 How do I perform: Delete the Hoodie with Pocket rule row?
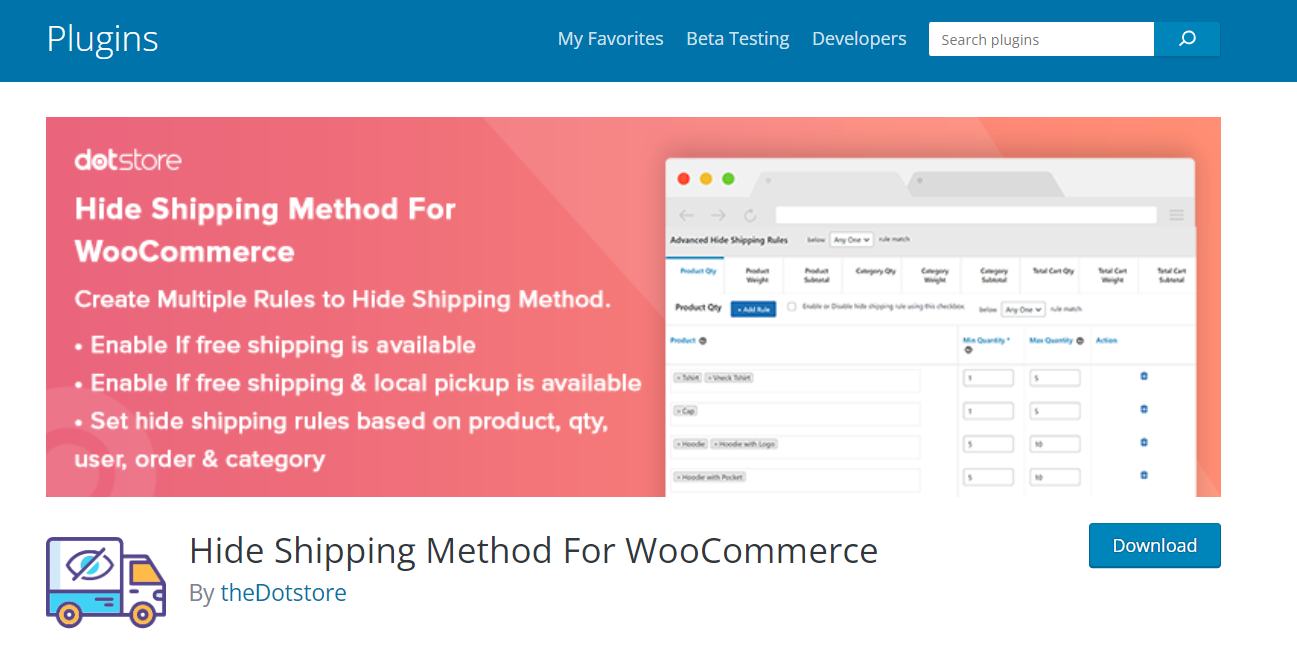click(x=1144, y=475)
